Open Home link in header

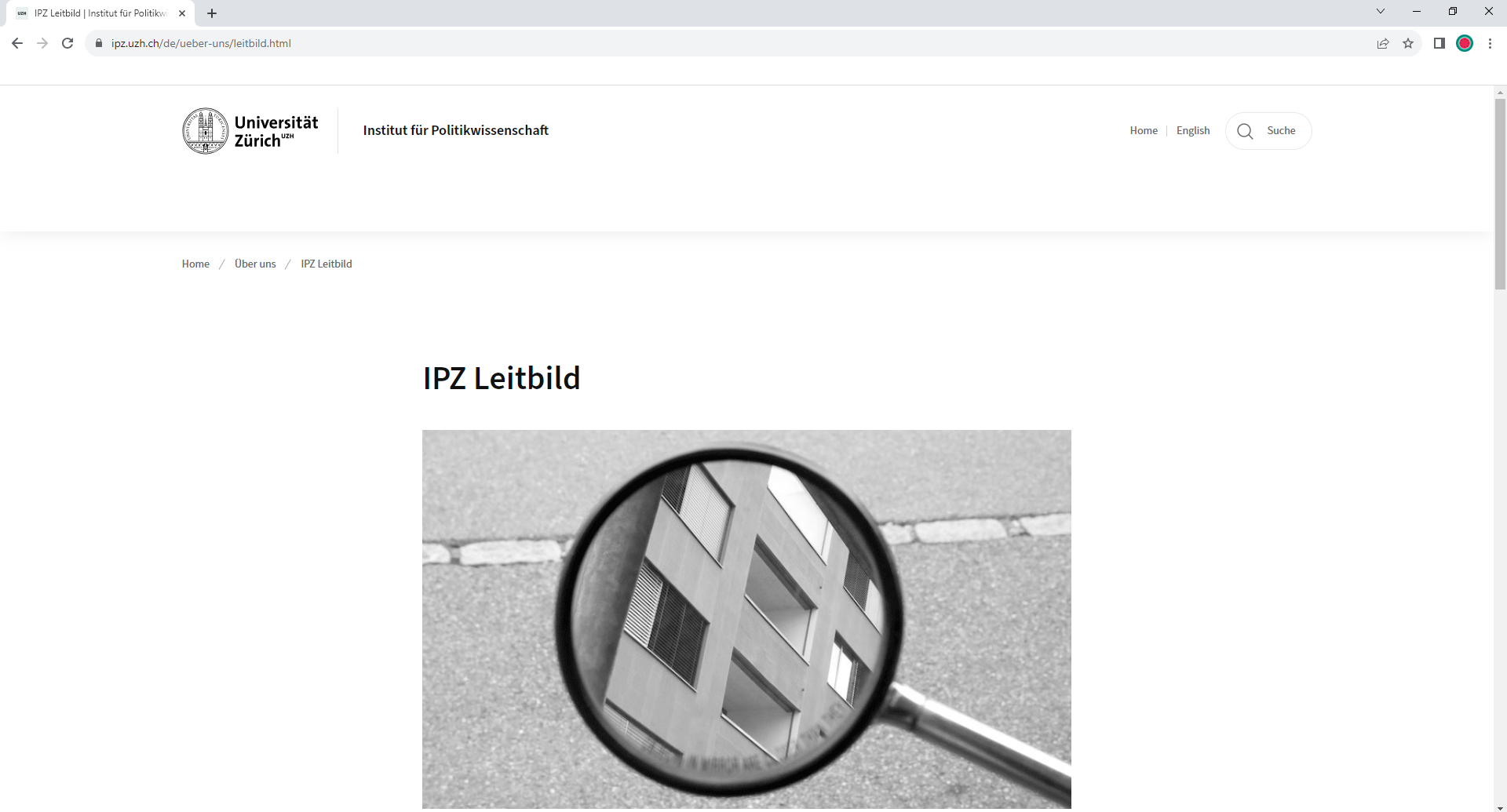1144,131
